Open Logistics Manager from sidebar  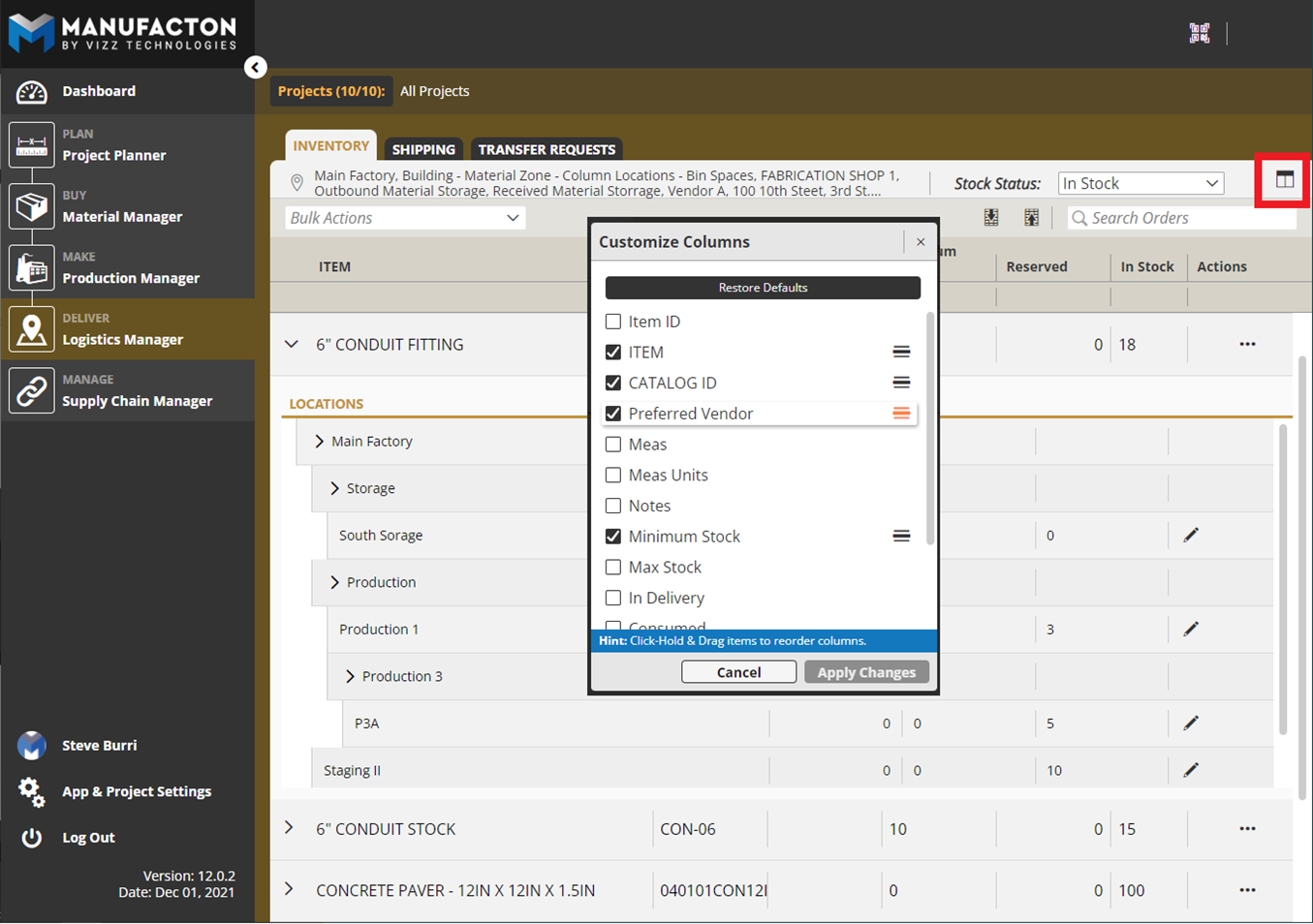pos(122,330)
